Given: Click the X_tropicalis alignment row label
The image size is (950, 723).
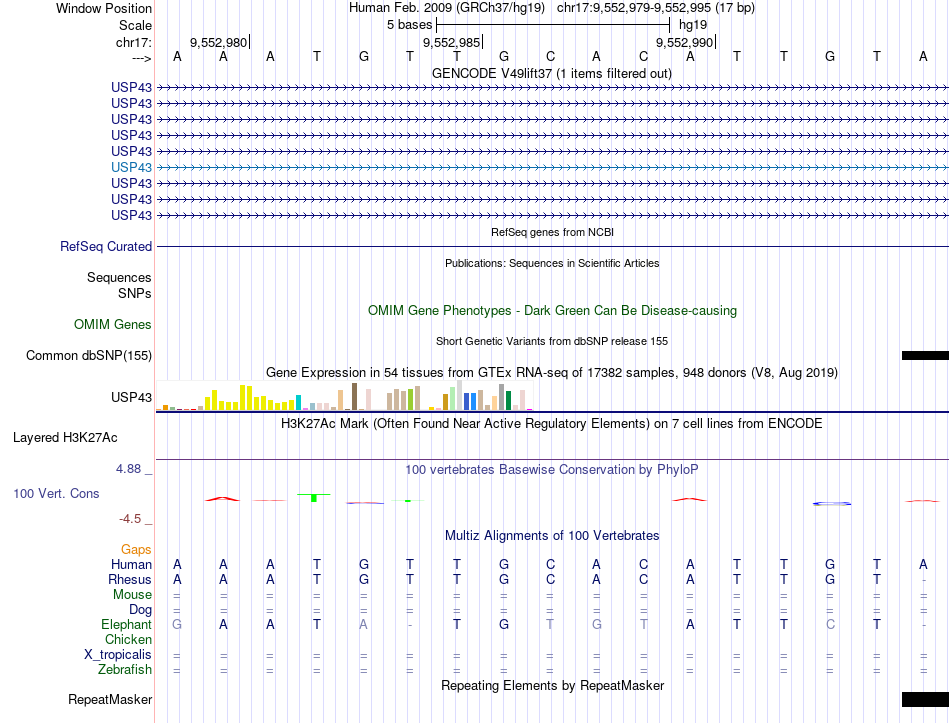Looking at the screenshot, I should click(118, 655).
